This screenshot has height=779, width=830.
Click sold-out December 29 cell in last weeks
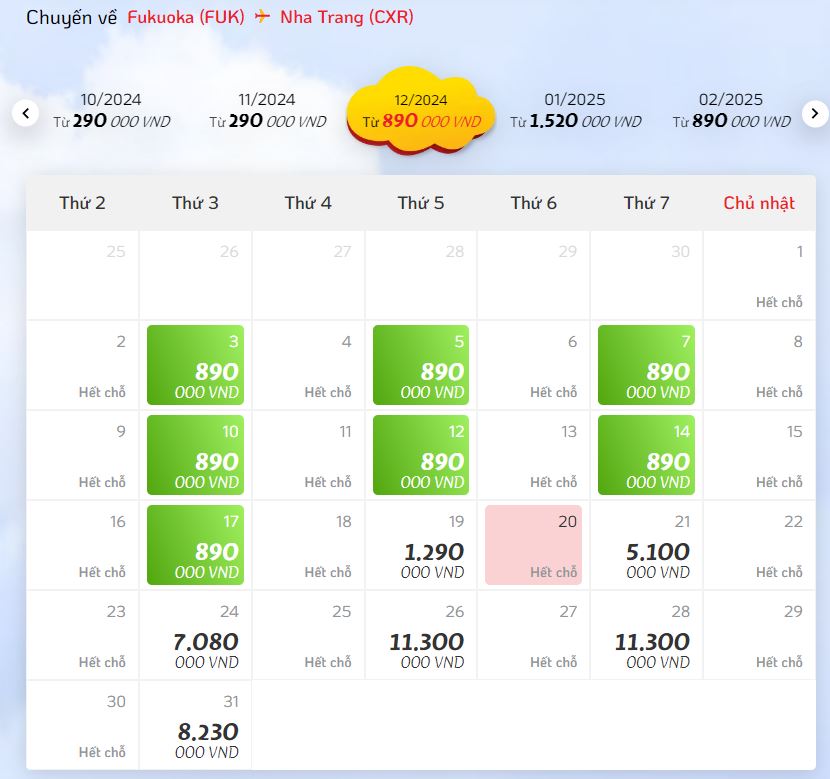tap(759, 635)
